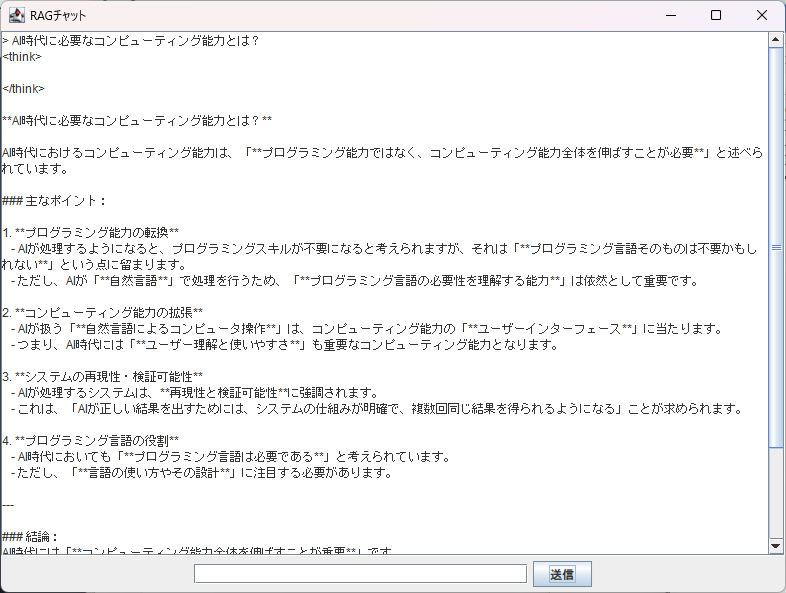Screen dimensions: 786x593
Task: Click the システムの再現性・検証可能性 item line
Action: point(108,376)
